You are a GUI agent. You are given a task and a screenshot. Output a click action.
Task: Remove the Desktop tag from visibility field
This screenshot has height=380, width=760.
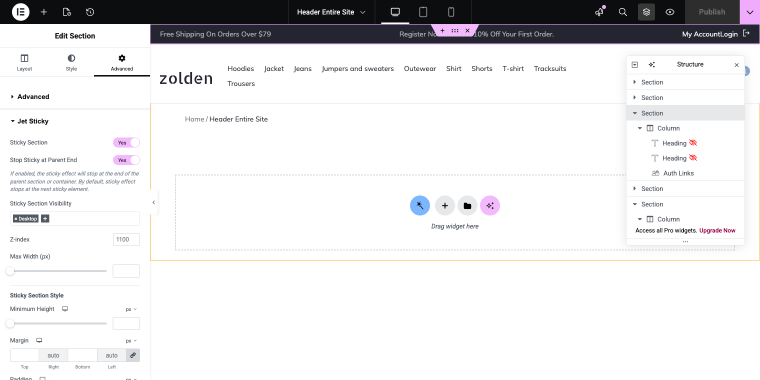coord(16,219)
